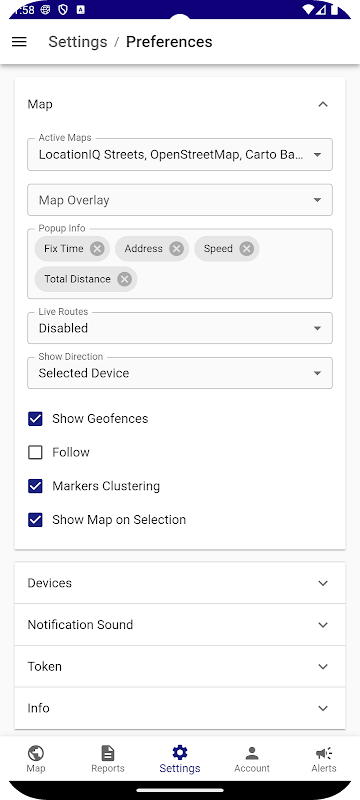This screenshot has width=360, height=800.
Task: Open the Active Maps dropdown
Action: (x=180, y=154)
